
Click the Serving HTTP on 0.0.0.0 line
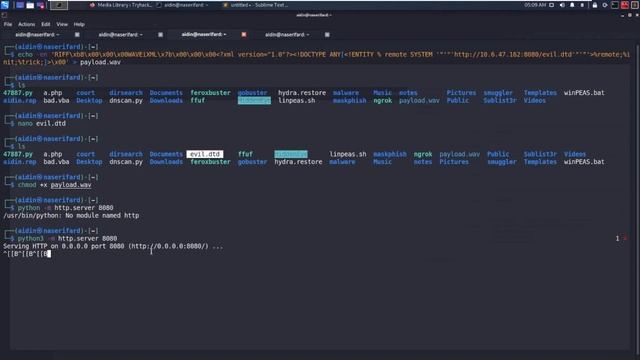pyautogui.click(x=113, y=246)
